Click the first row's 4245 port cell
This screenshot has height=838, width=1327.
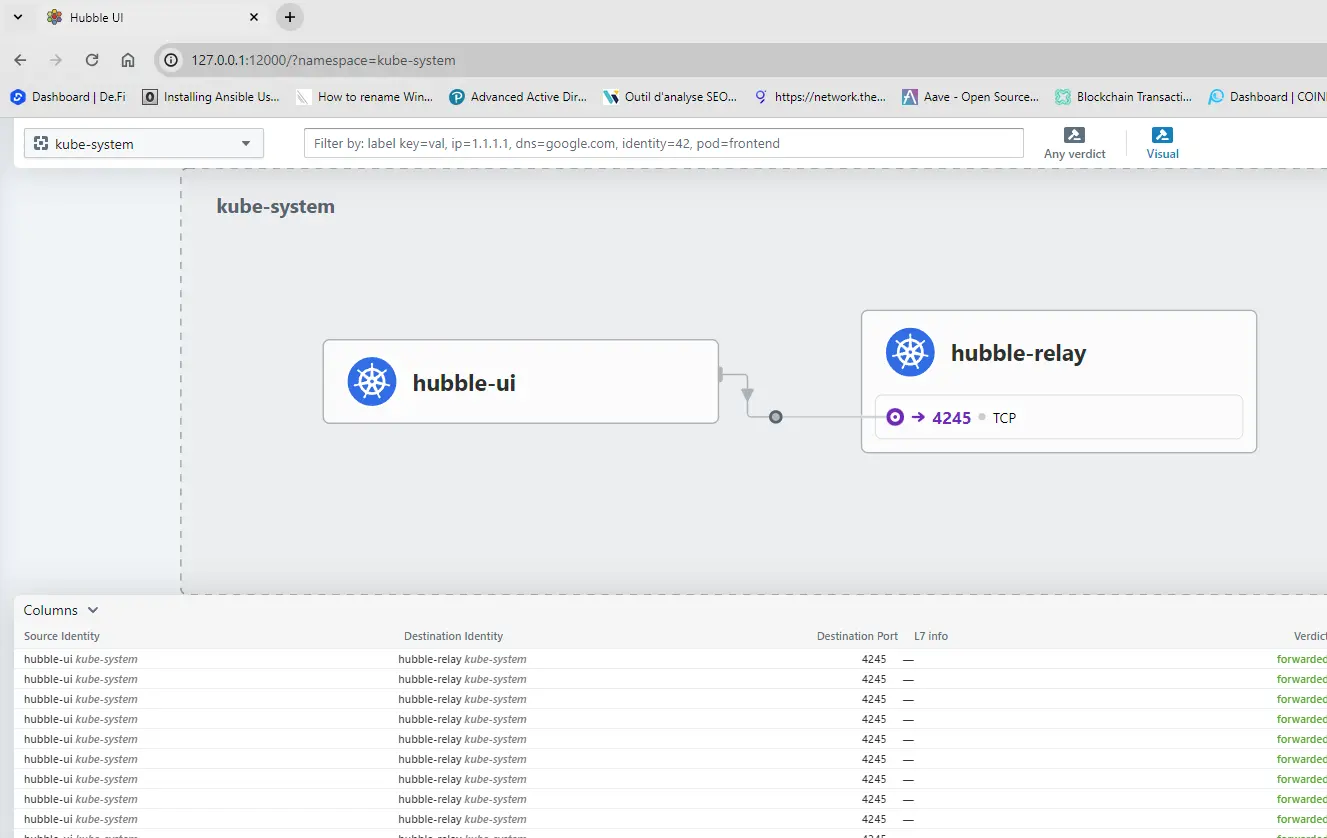tap(874, 659)
